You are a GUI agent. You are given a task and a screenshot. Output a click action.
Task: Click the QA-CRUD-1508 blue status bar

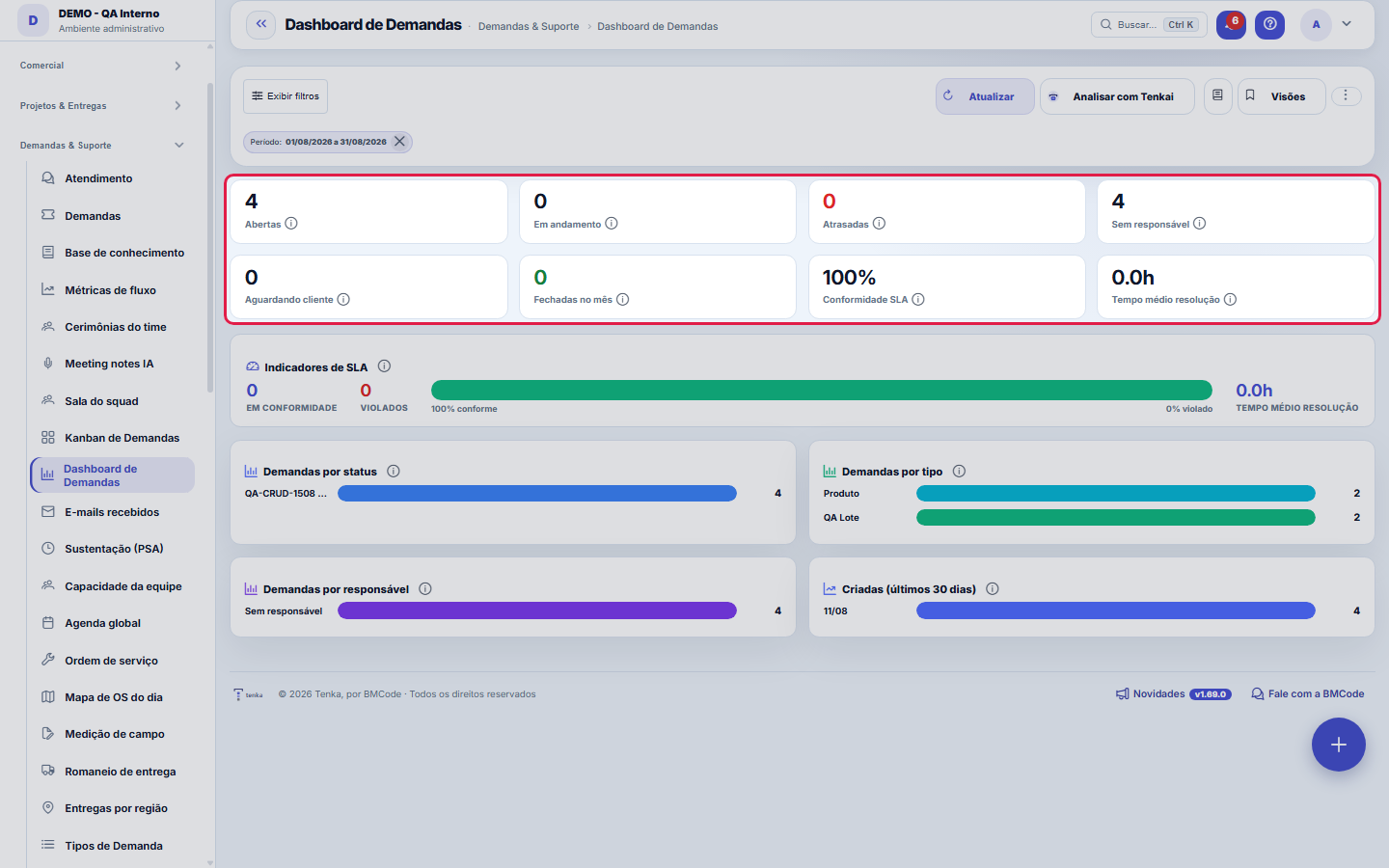pyautogui.click(x=537, y=493)
